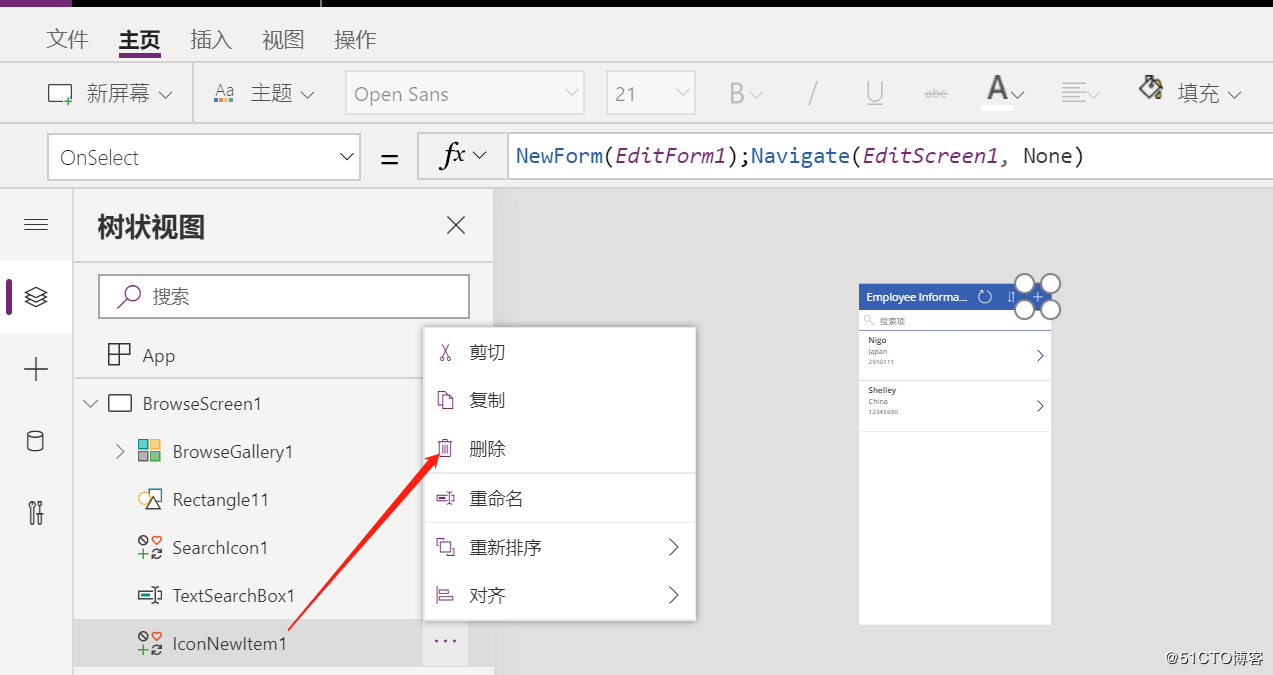Click the App icon in tree view
The image size is (1273, 675).
pyautogui.click(x=119, y=354)
